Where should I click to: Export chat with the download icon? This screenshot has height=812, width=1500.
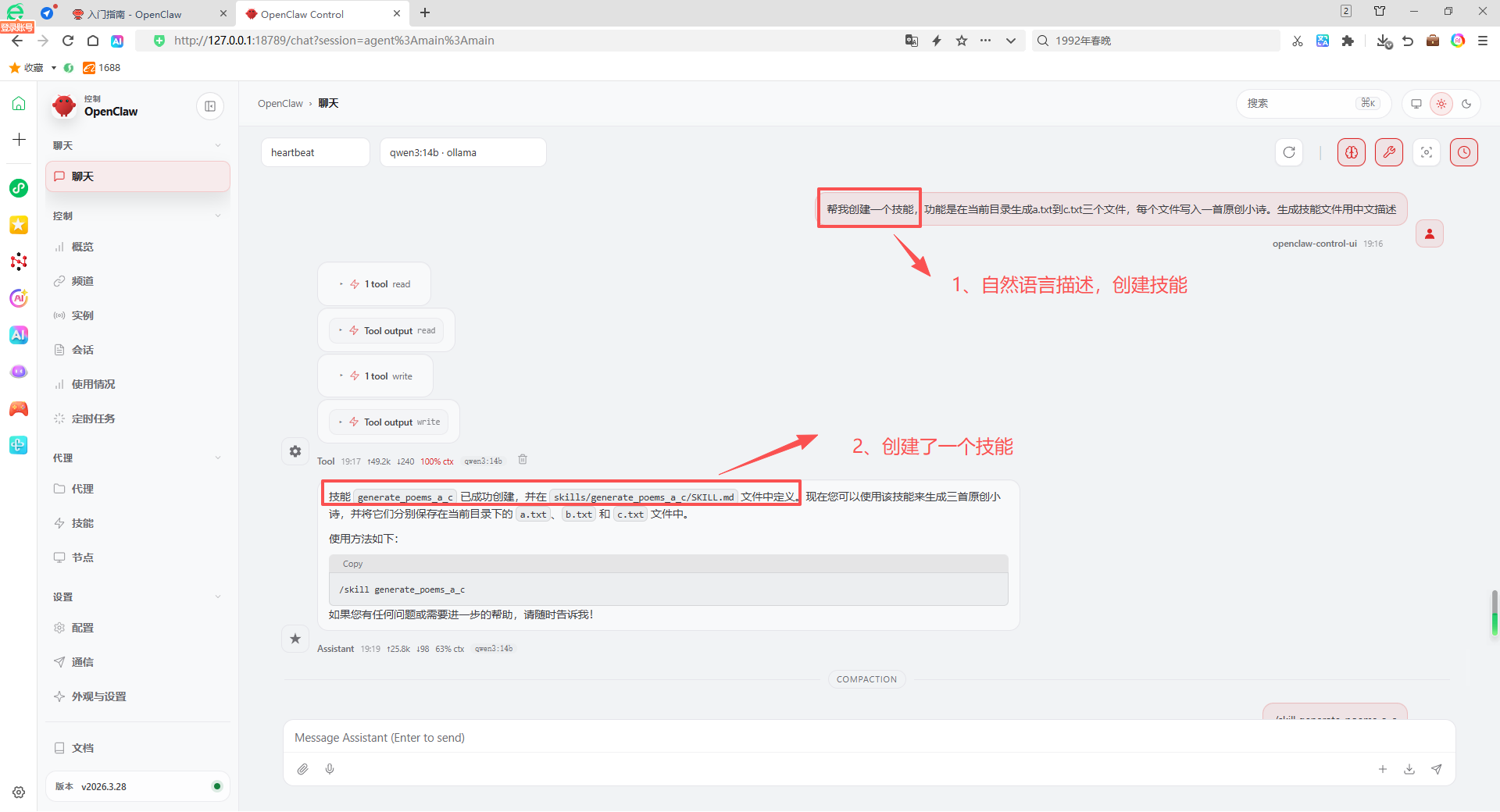point(1409,769)
